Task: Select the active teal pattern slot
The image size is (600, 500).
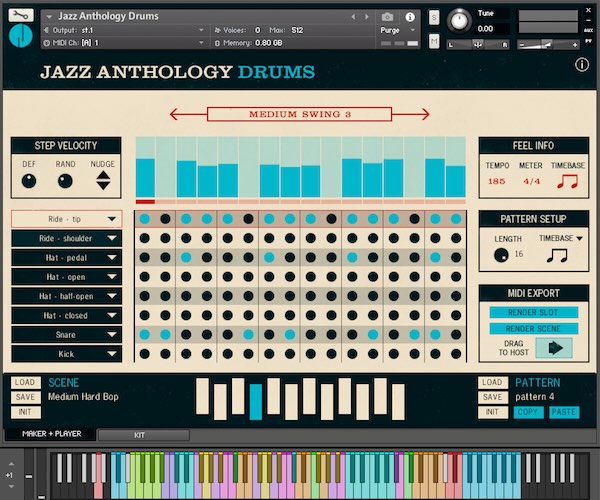Action: pos(256,402)
